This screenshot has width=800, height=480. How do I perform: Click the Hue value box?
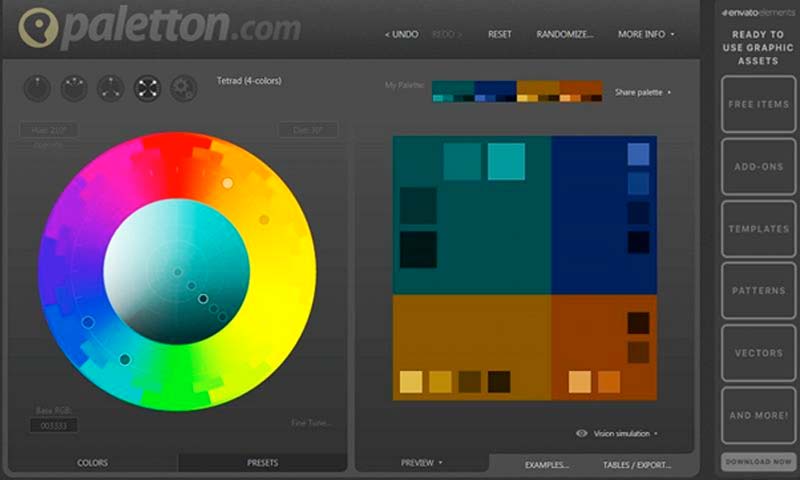49,130
